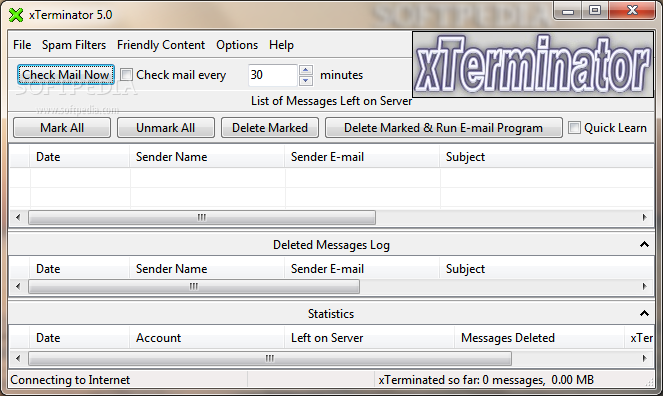The width and height of the screenshot is (663, 396).
Task: Click Delete Marked & Run E-mail Program
Action: [444, 128]
